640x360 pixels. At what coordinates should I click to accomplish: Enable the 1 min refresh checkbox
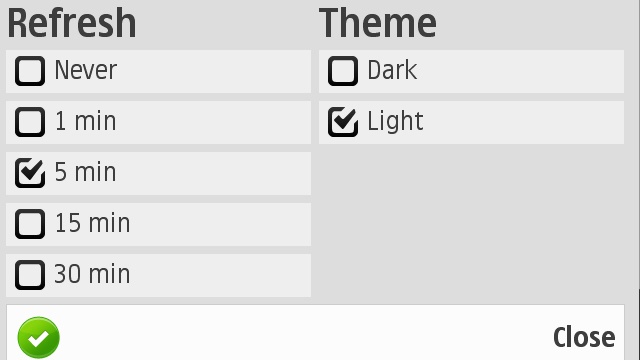(x=30, y=122)
